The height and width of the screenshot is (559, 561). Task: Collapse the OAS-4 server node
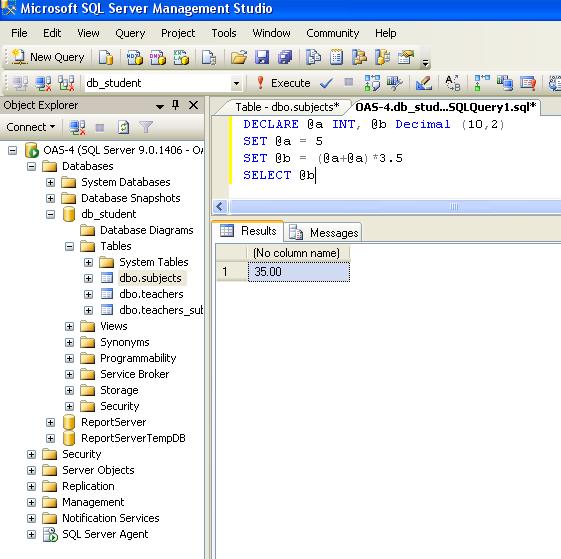13,150
